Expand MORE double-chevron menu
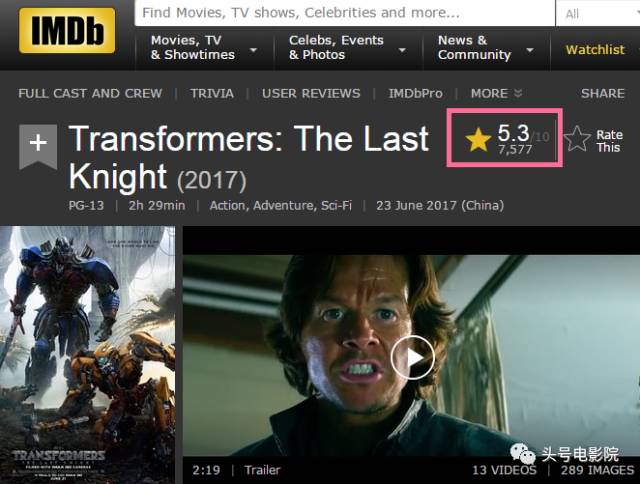Screen dimensions: 640x484 (x=496, y=93)
